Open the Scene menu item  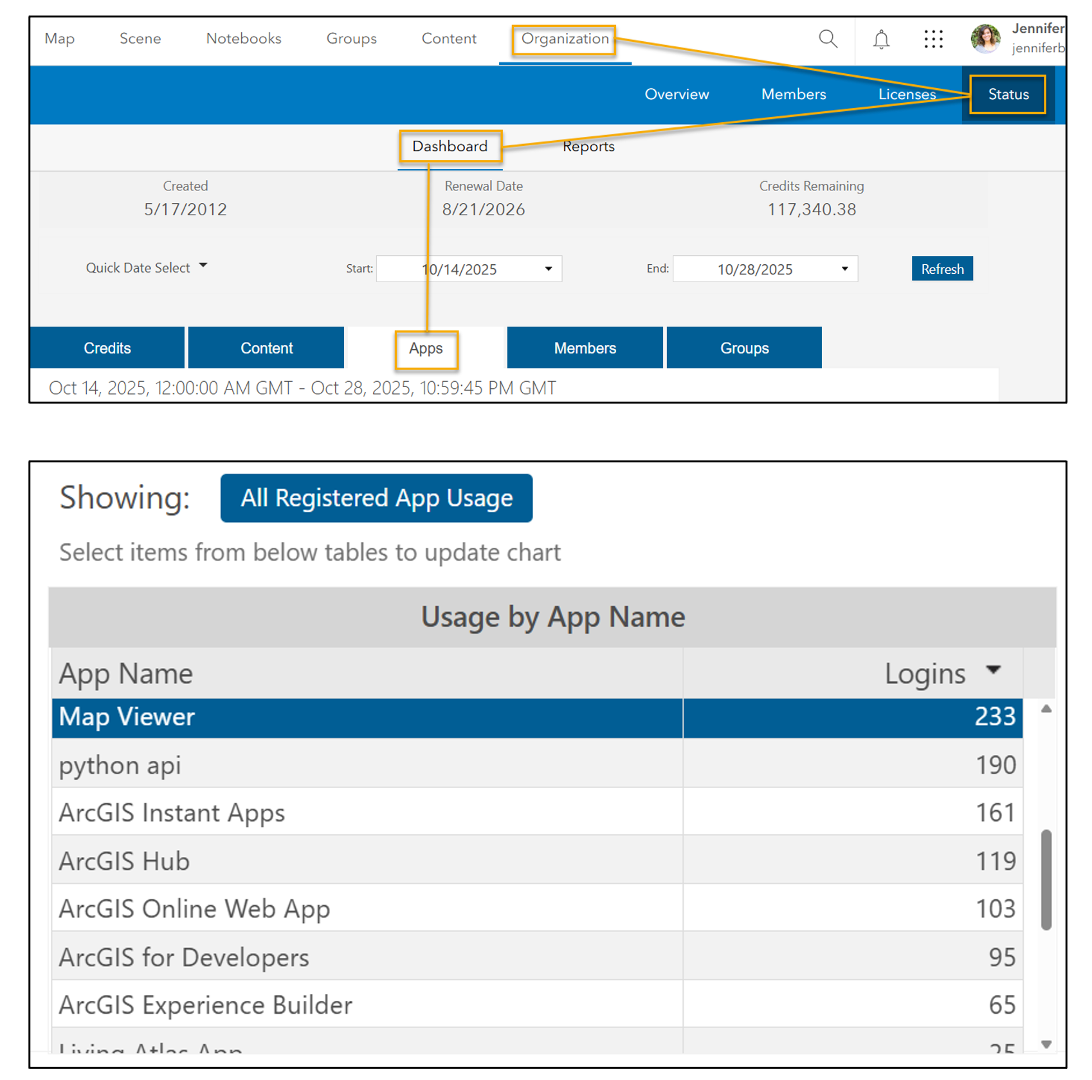coord(140,38)
